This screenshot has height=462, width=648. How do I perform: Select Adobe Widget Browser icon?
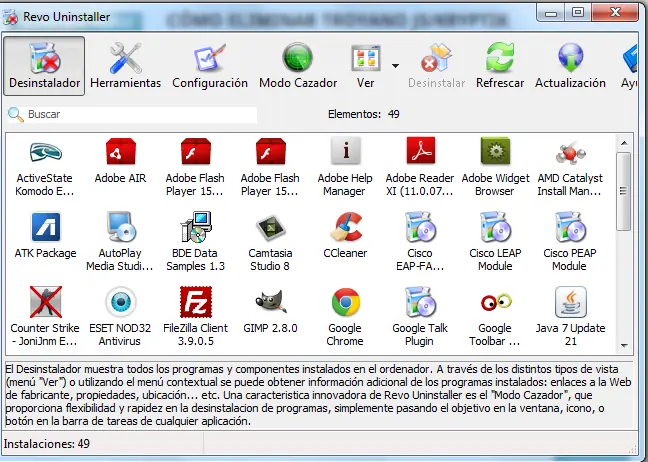click(x=495, y=151)
